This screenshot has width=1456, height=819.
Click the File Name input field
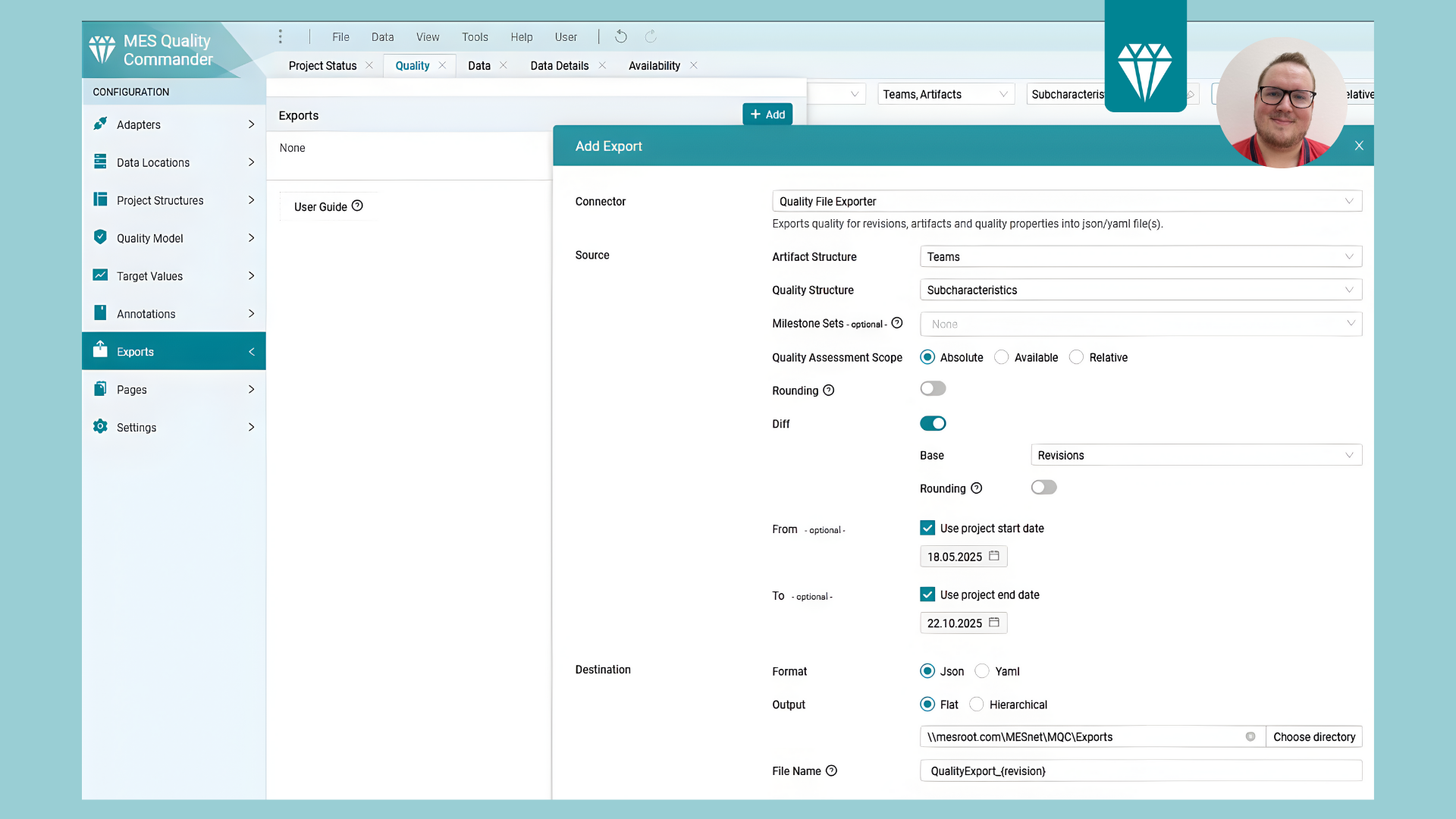pos(1140,770)
